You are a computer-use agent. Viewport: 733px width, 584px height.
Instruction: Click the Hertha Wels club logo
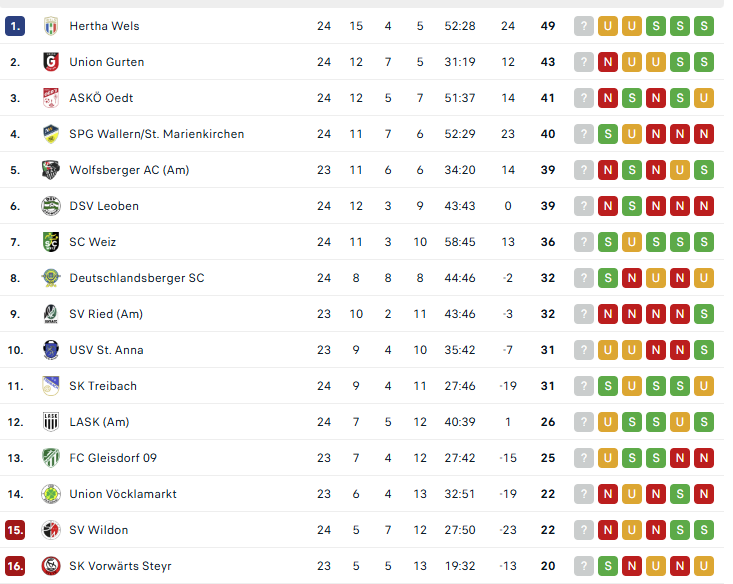coord(51,26)
